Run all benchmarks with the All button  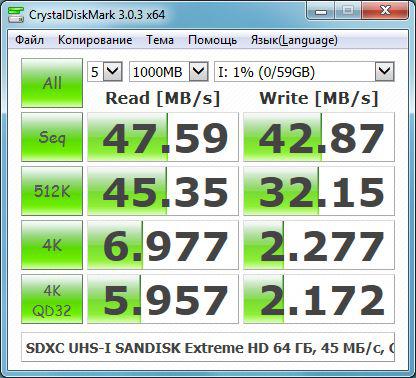click(x=52, y=83)
